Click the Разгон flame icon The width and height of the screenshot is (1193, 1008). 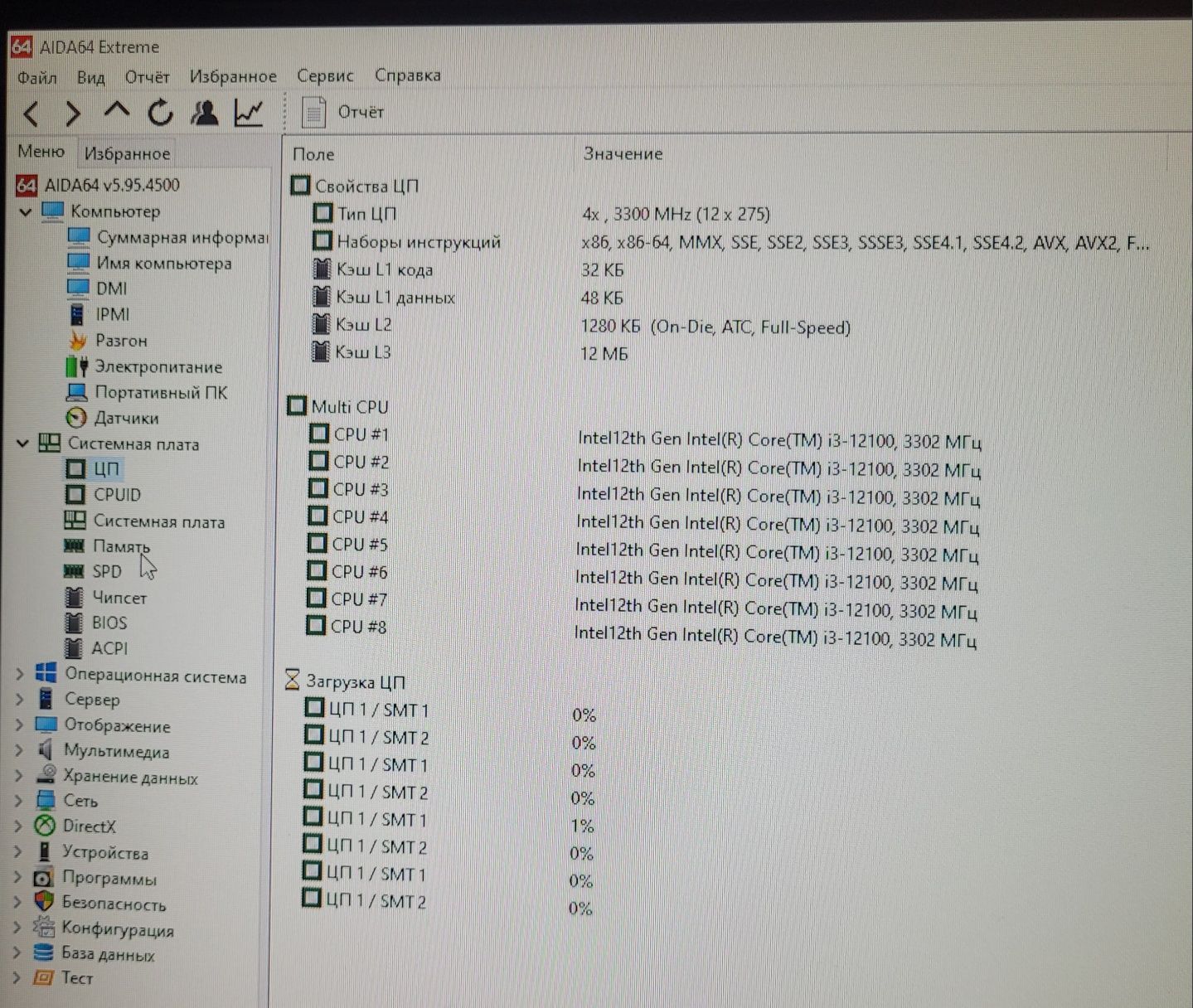[78, 340]
